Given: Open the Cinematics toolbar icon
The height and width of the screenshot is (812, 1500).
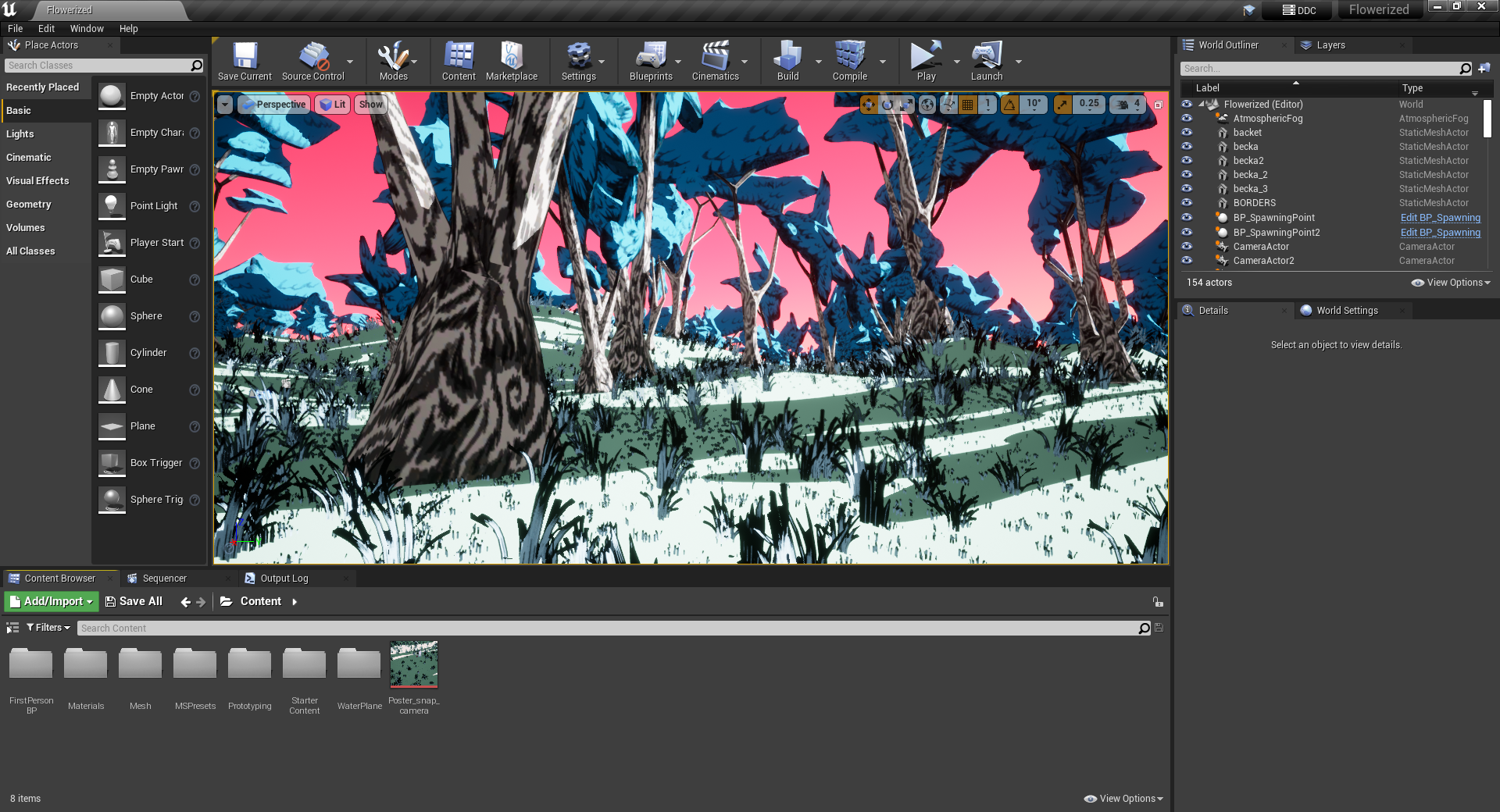Looking at the screenshot, I should (x=715, y=61).
